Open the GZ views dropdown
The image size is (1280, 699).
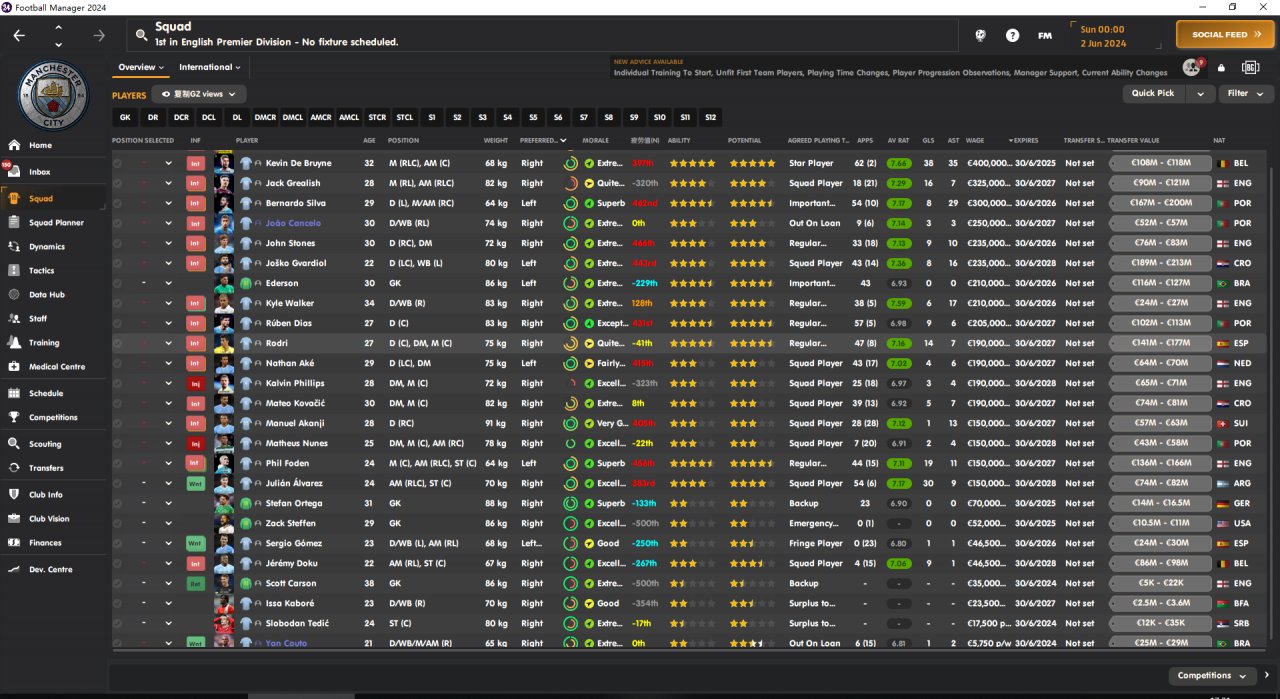pos(199,94)
